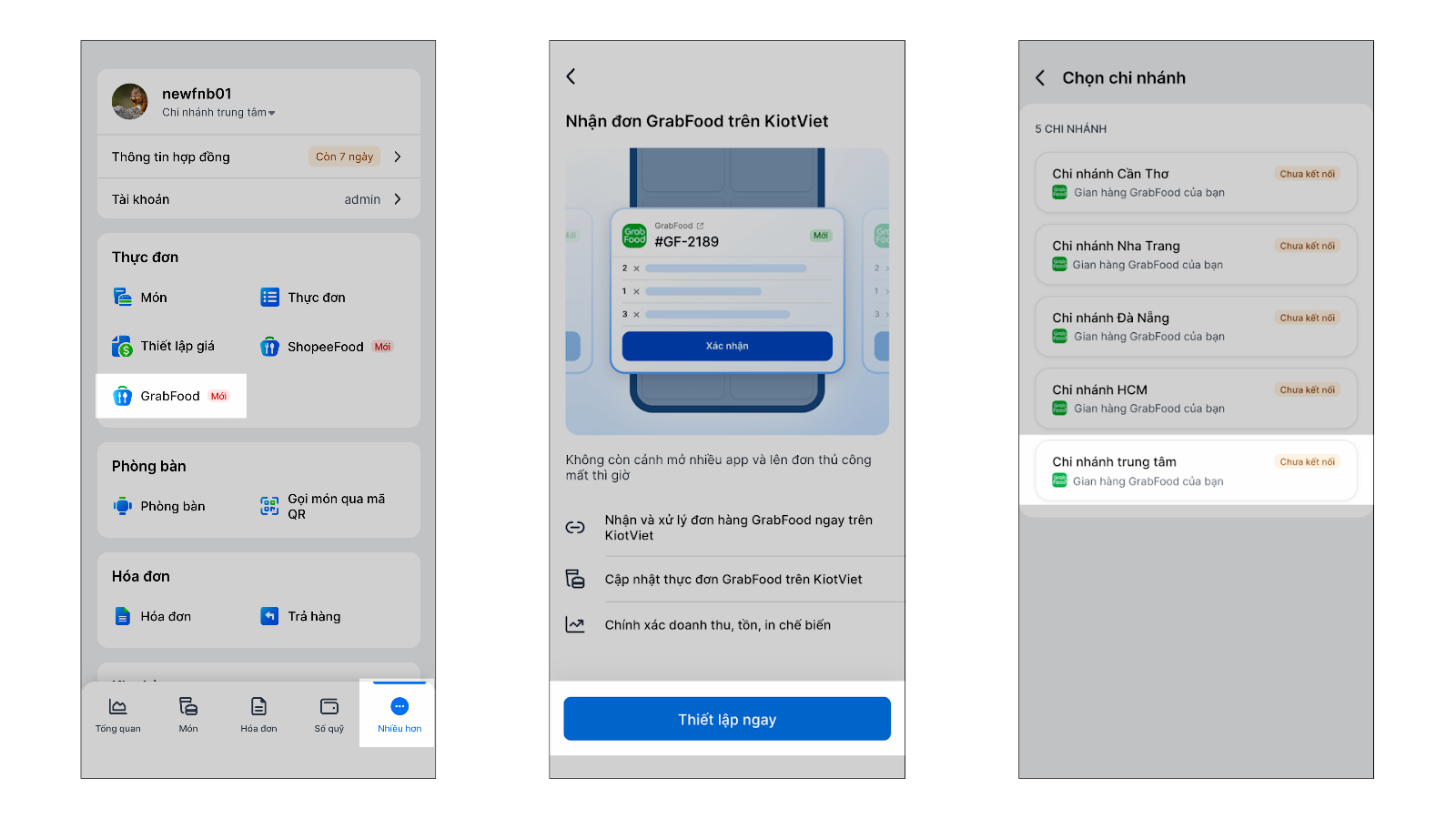This screenshot has width=1456, height=819.
Task: Tap Xác nhận on the order preview
Action: (x=727, y=346)
